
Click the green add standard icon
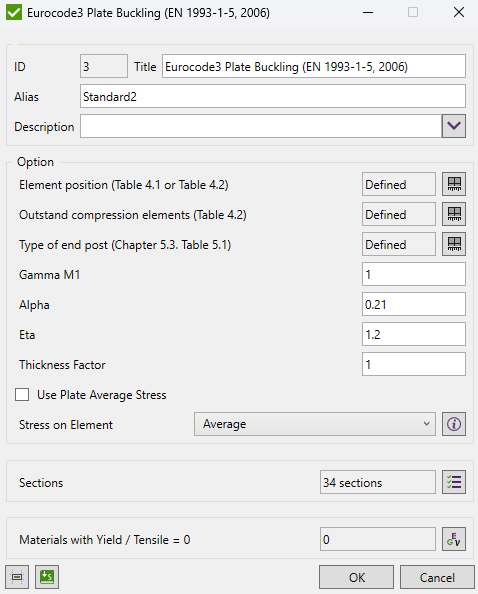47,577
